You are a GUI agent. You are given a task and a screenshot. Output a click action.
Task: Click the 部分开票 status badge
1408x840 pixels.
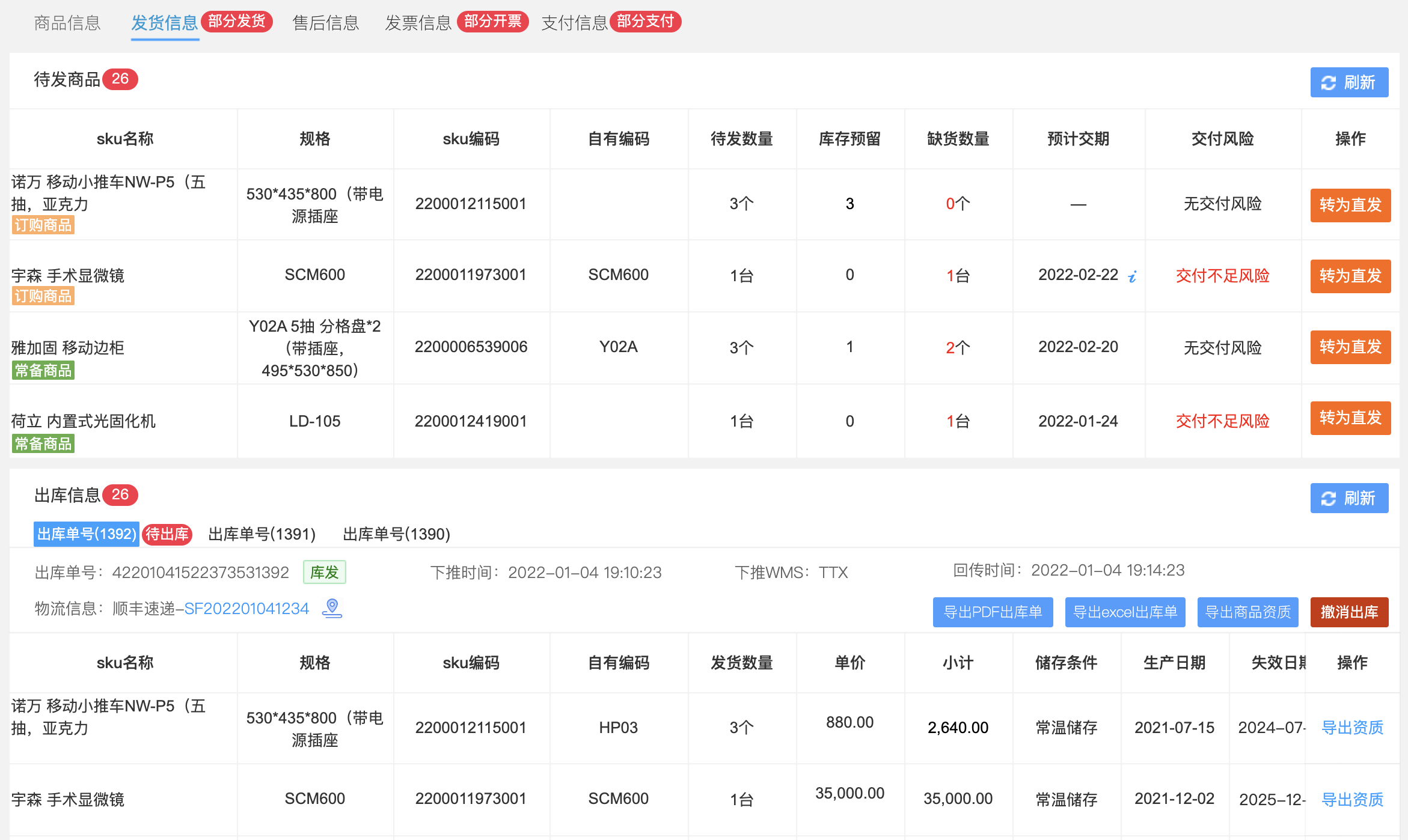[493, 22]
